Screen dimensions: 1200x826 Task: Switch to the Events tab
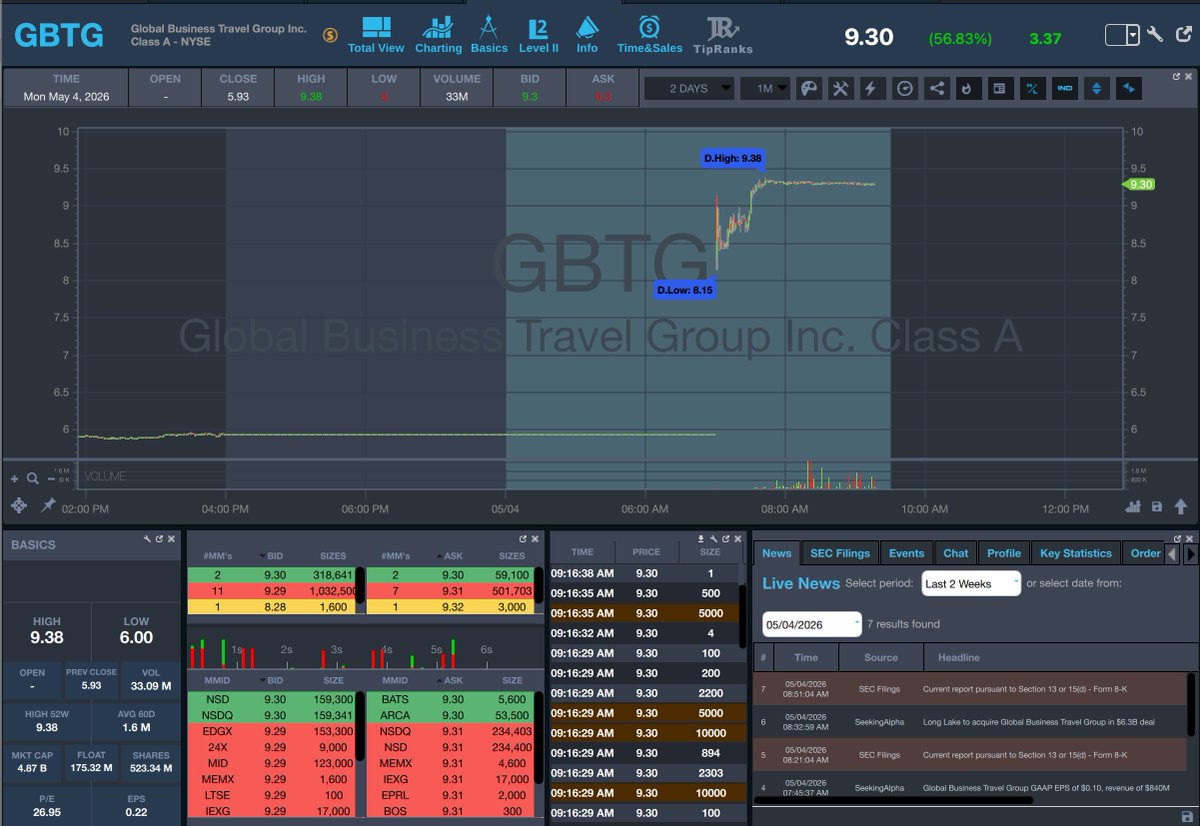pyautogui.click(x=906, y=553)
